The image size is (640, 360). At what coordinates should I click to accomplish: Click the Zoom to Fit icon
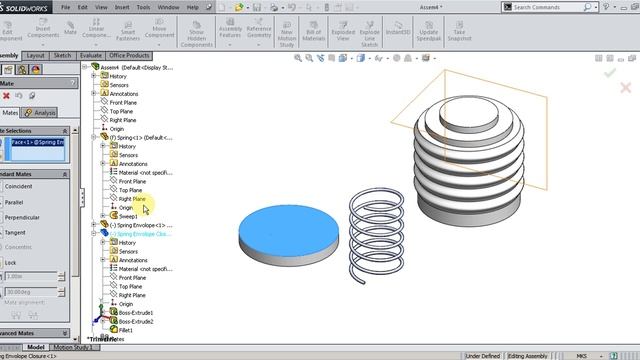point(298,58)
